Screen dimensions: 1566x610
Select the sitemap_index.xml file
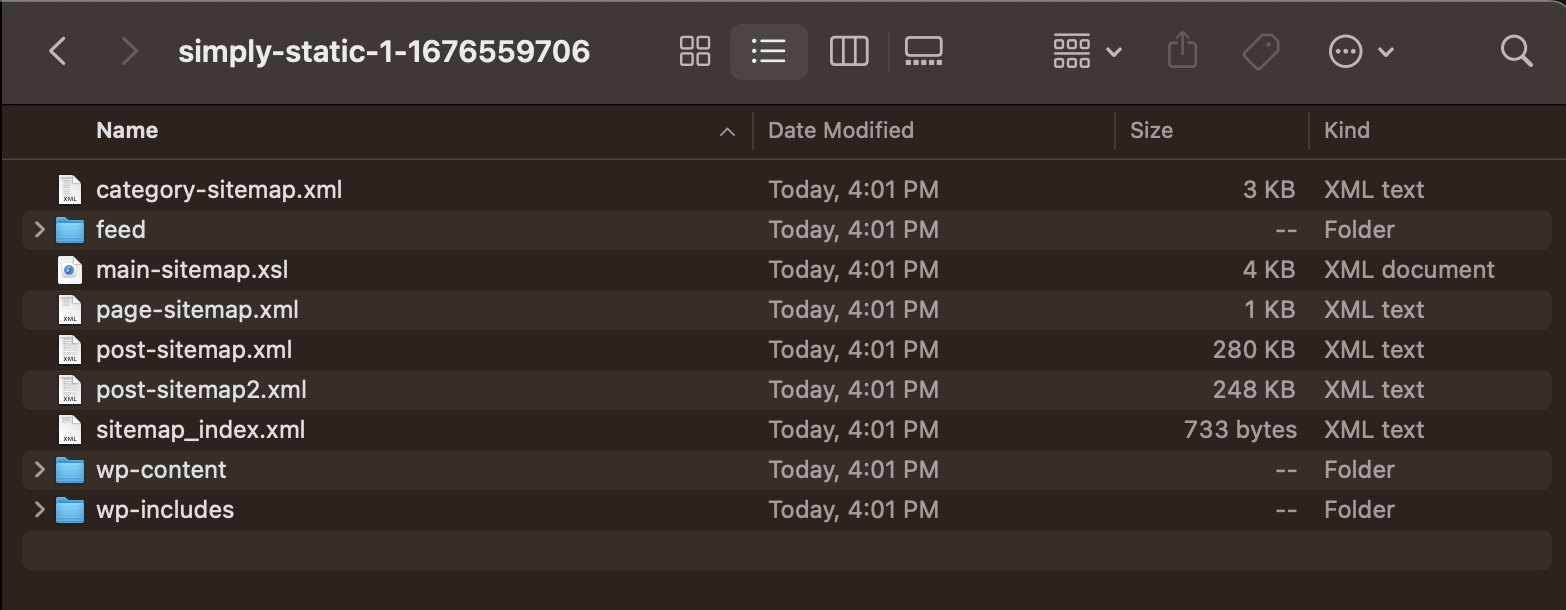click(x=202, y=429)
